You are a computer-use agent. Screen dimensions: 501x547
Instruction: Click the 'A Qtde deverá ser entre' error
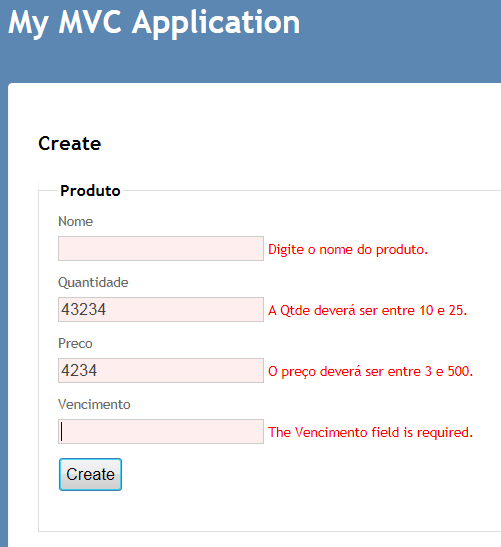(367, 310)
